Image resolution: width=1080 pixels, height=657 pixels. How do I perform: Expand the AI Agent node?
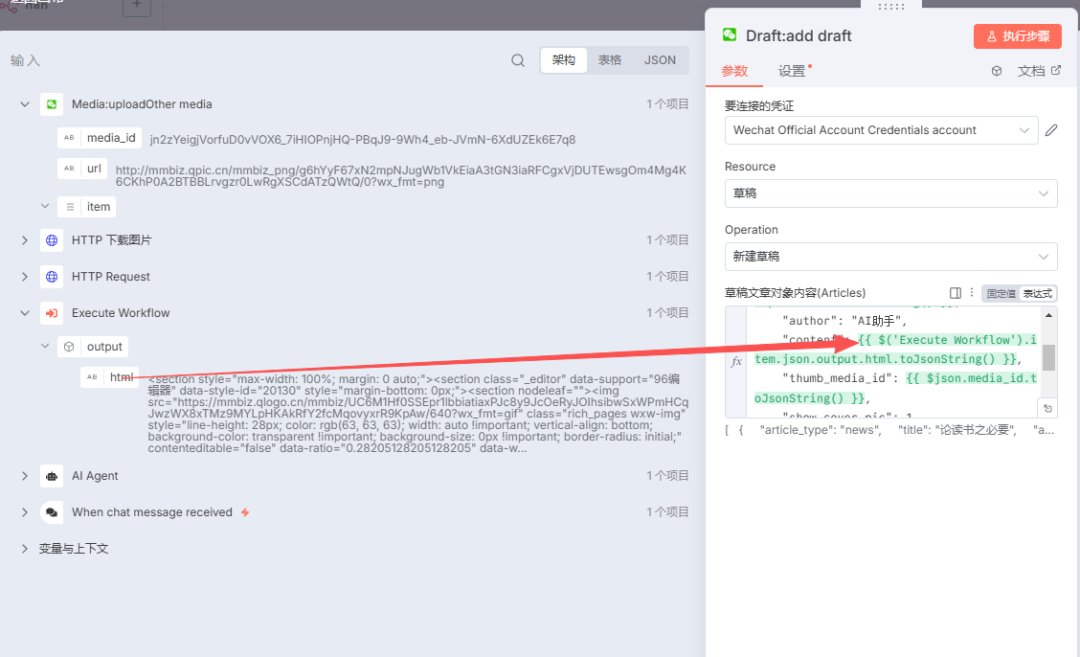point(25,476)
